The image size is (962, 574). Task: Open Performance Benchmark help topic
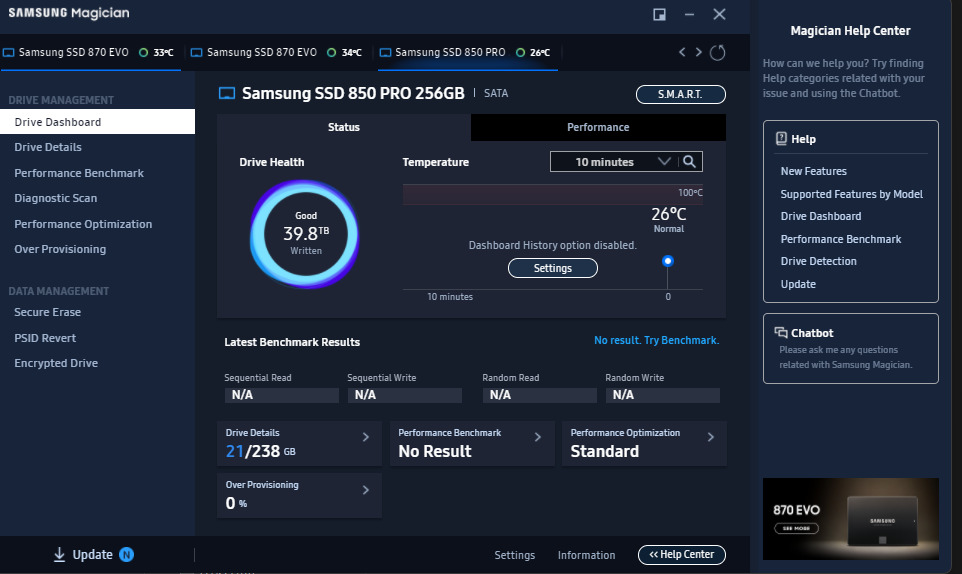click(841, 239)
